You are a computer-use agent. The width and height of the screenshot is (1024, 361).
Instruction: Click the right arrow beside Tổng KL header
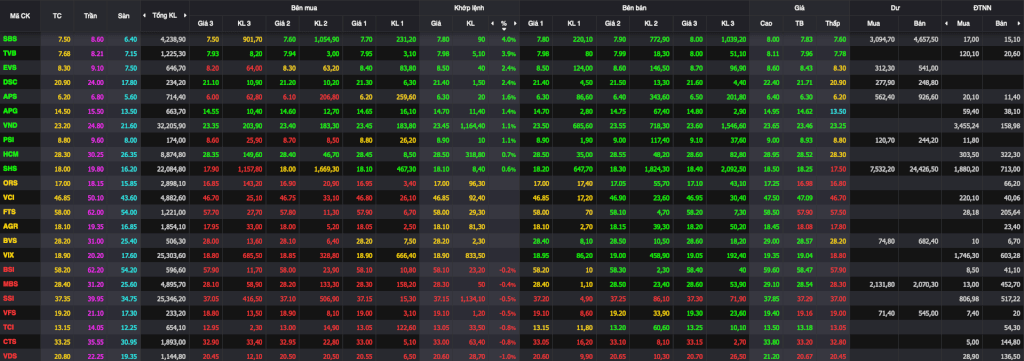click(184, 14)
